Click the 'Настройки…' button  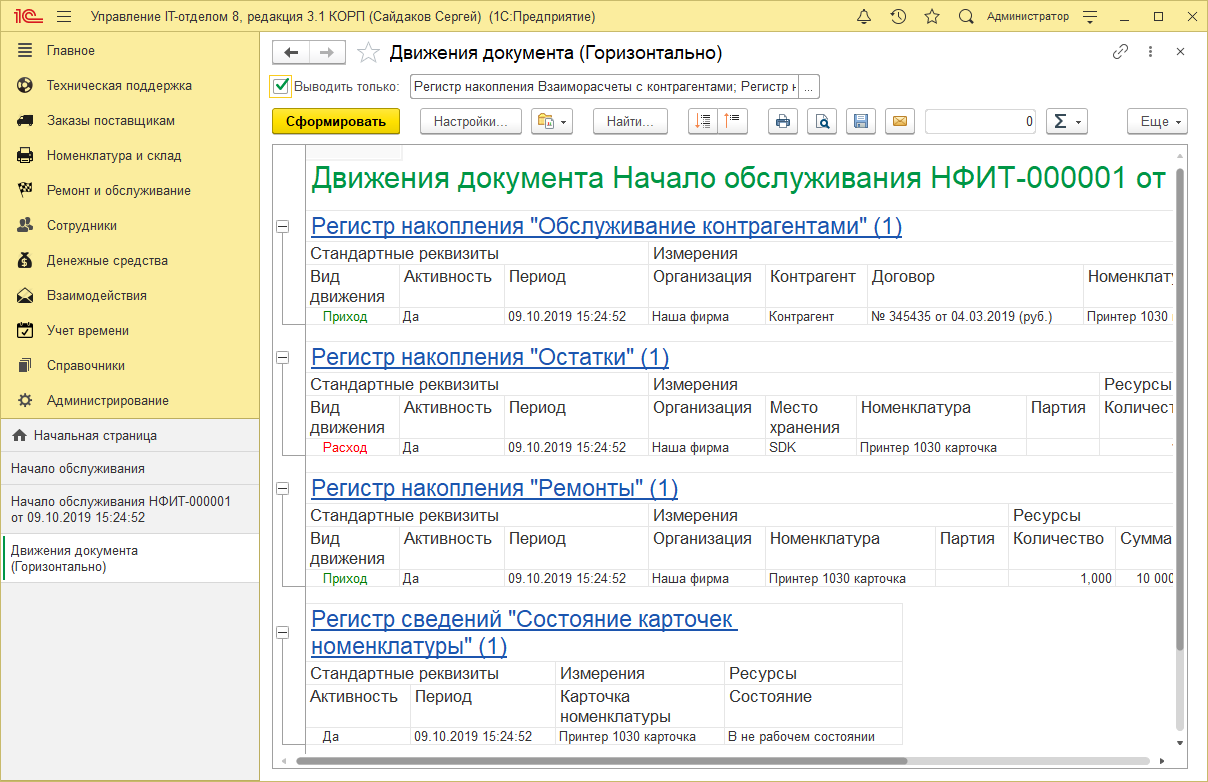point(470,121)
